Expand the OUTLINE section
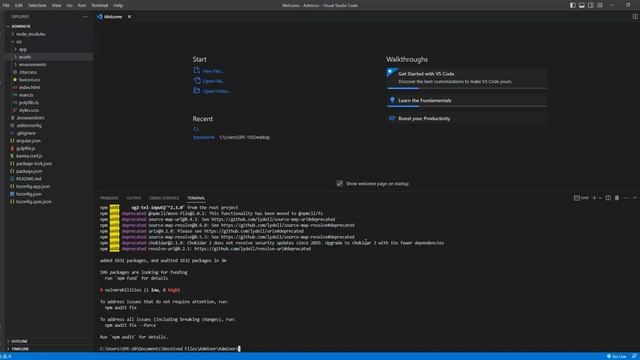The height and width of the screenshot is (360, 640). click(19, 341)
